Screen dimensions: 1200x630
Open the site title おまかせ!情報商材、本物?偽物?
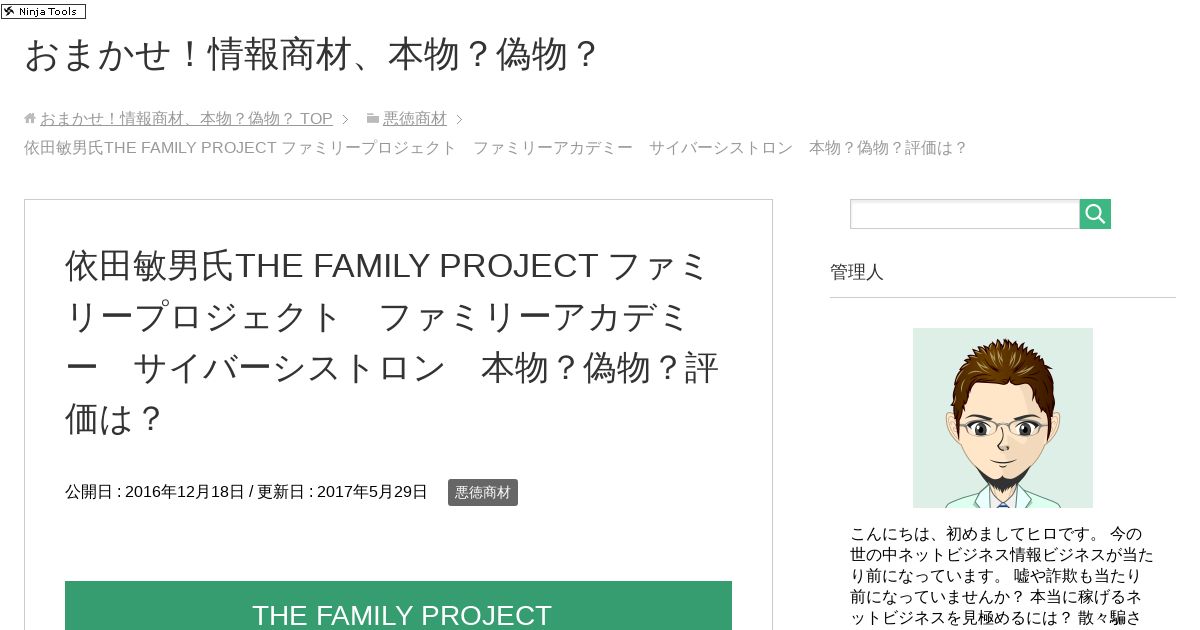coord(311,55)
